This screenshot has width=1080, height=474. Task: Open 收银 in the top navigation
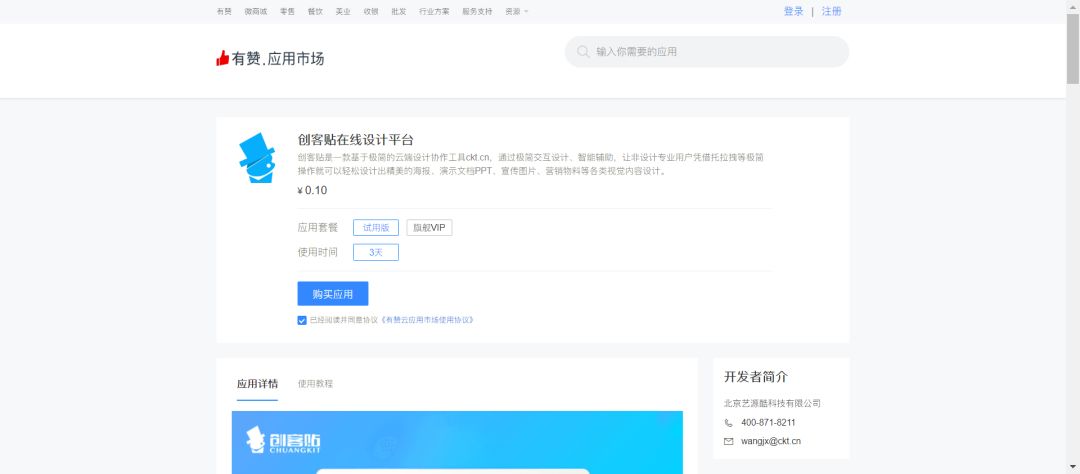371,12
